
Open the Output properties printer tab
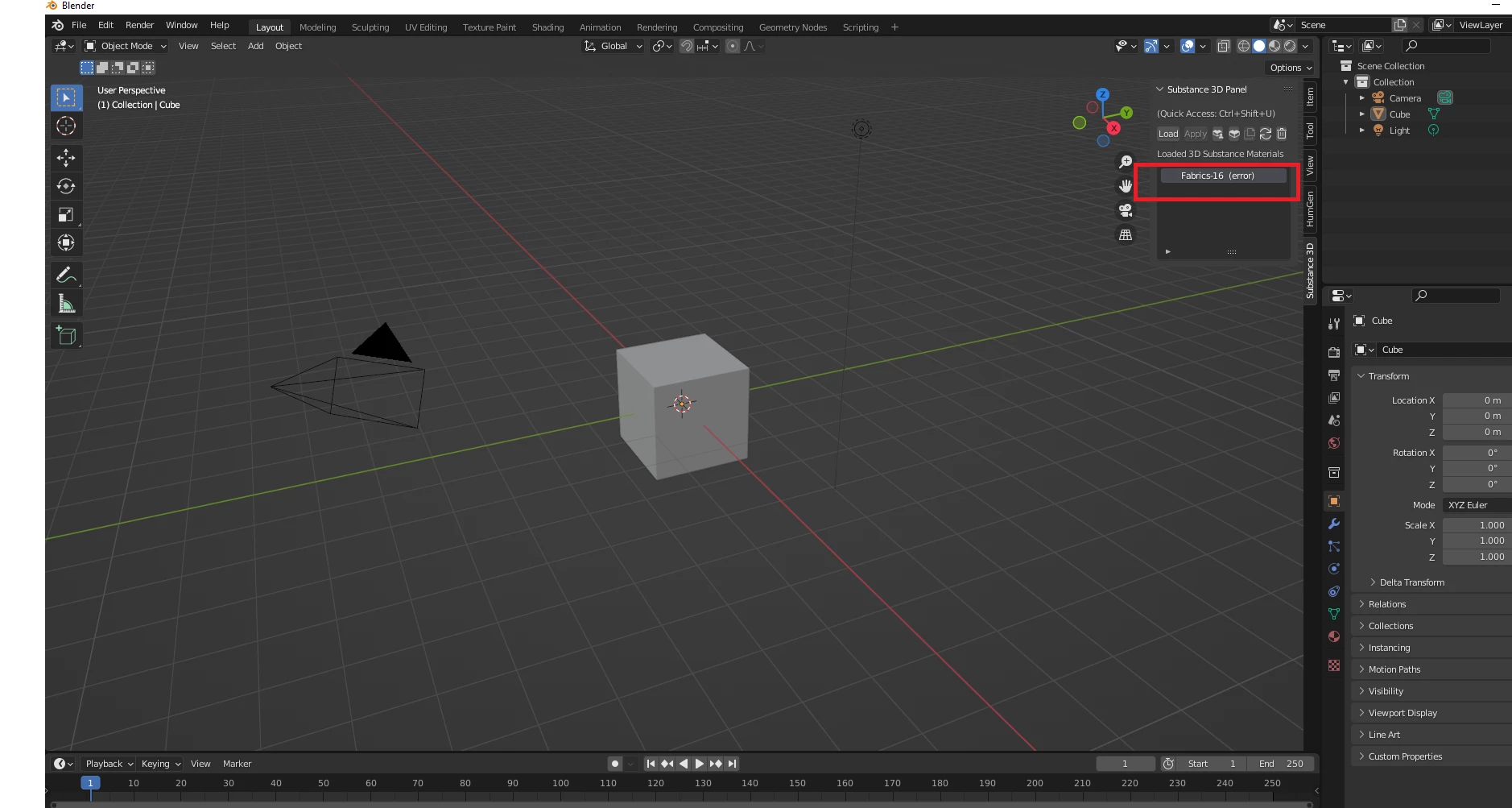[1334, 375]
